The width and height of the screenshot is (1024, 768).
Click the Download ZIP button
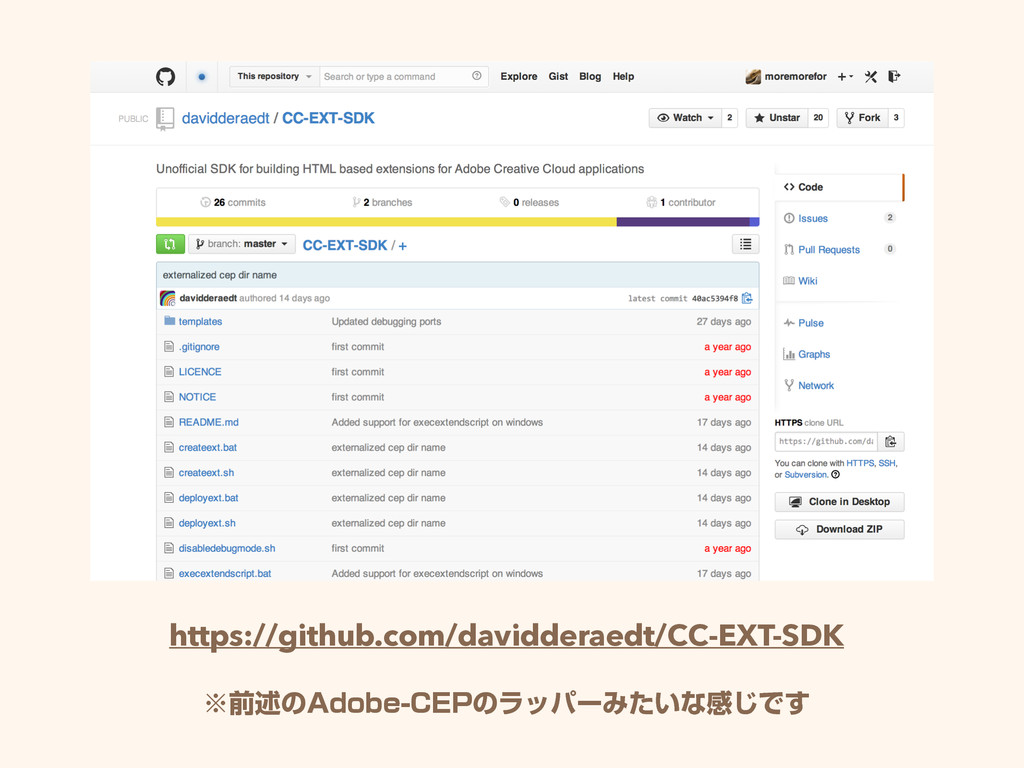tap(840, 529)
